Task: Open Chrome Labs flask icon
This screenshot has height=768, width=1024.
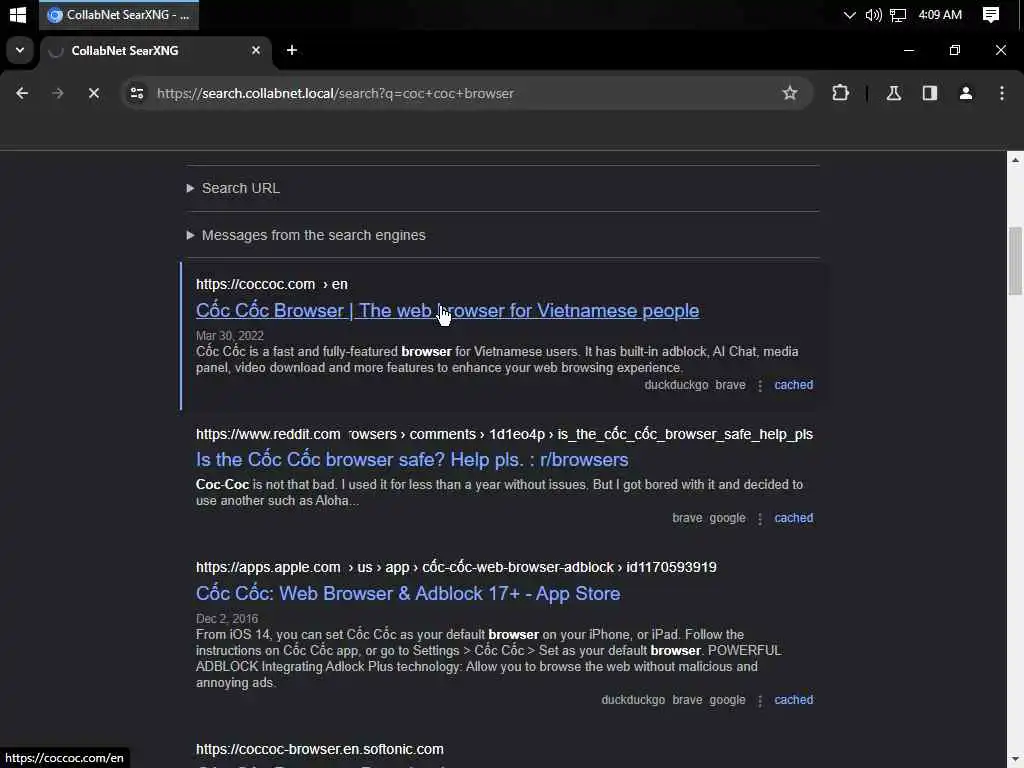Action: [x=893, y=93]
